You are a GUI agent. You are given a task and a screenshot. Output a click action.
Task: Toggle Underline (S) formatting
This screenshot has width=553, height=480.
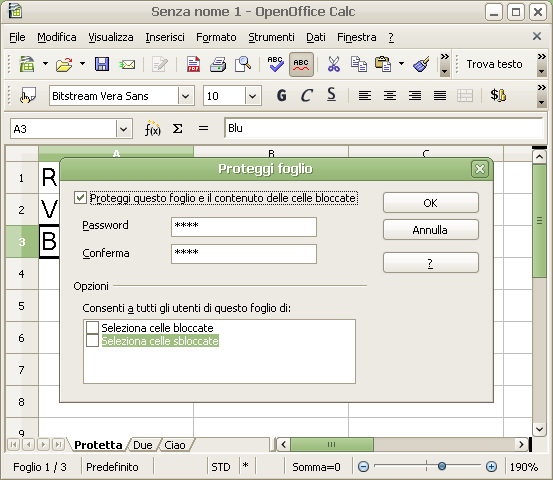(x=331, y=95)
